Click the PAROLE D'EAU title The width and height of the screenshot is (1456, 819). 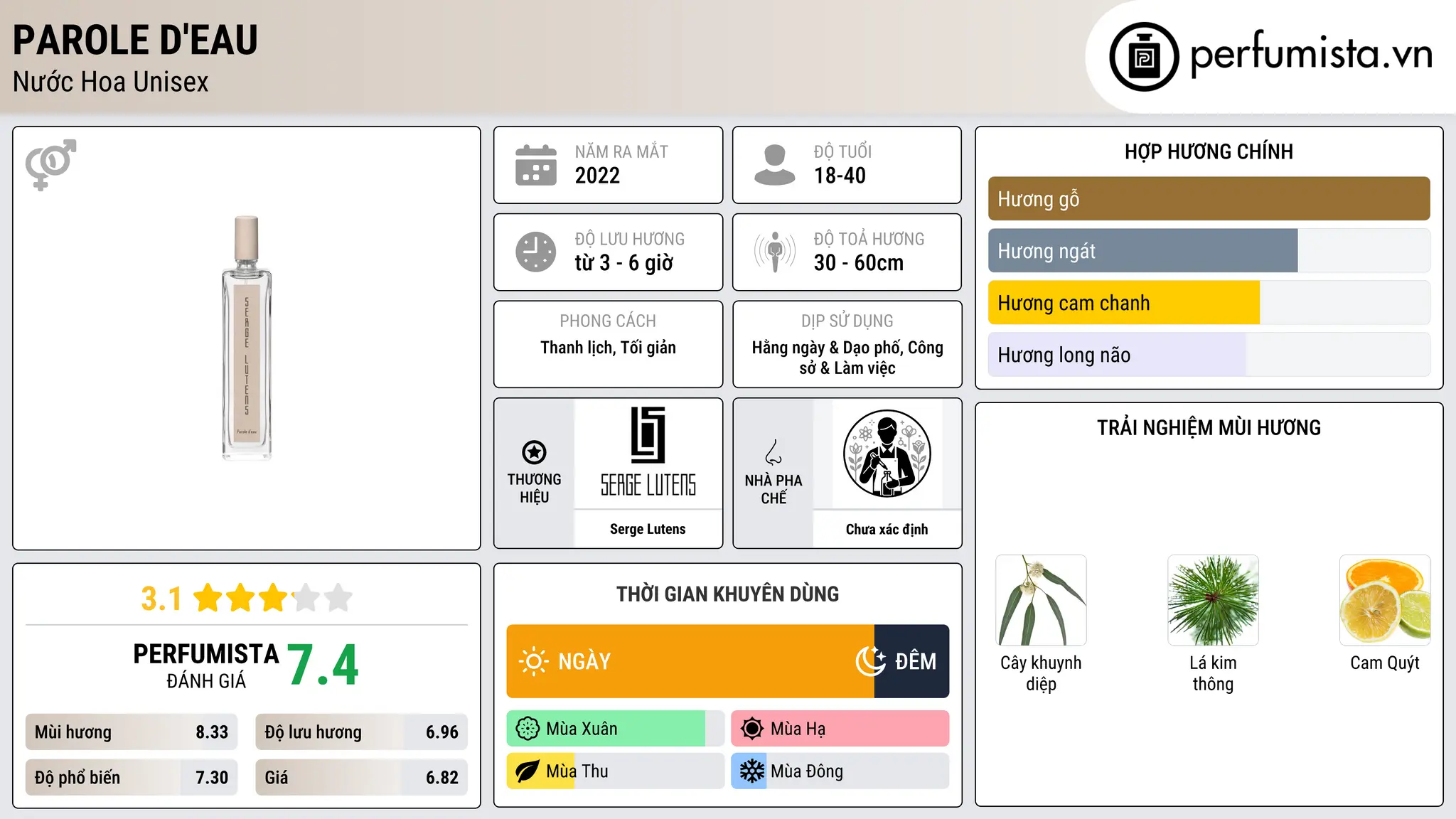[x=135, y=40]
